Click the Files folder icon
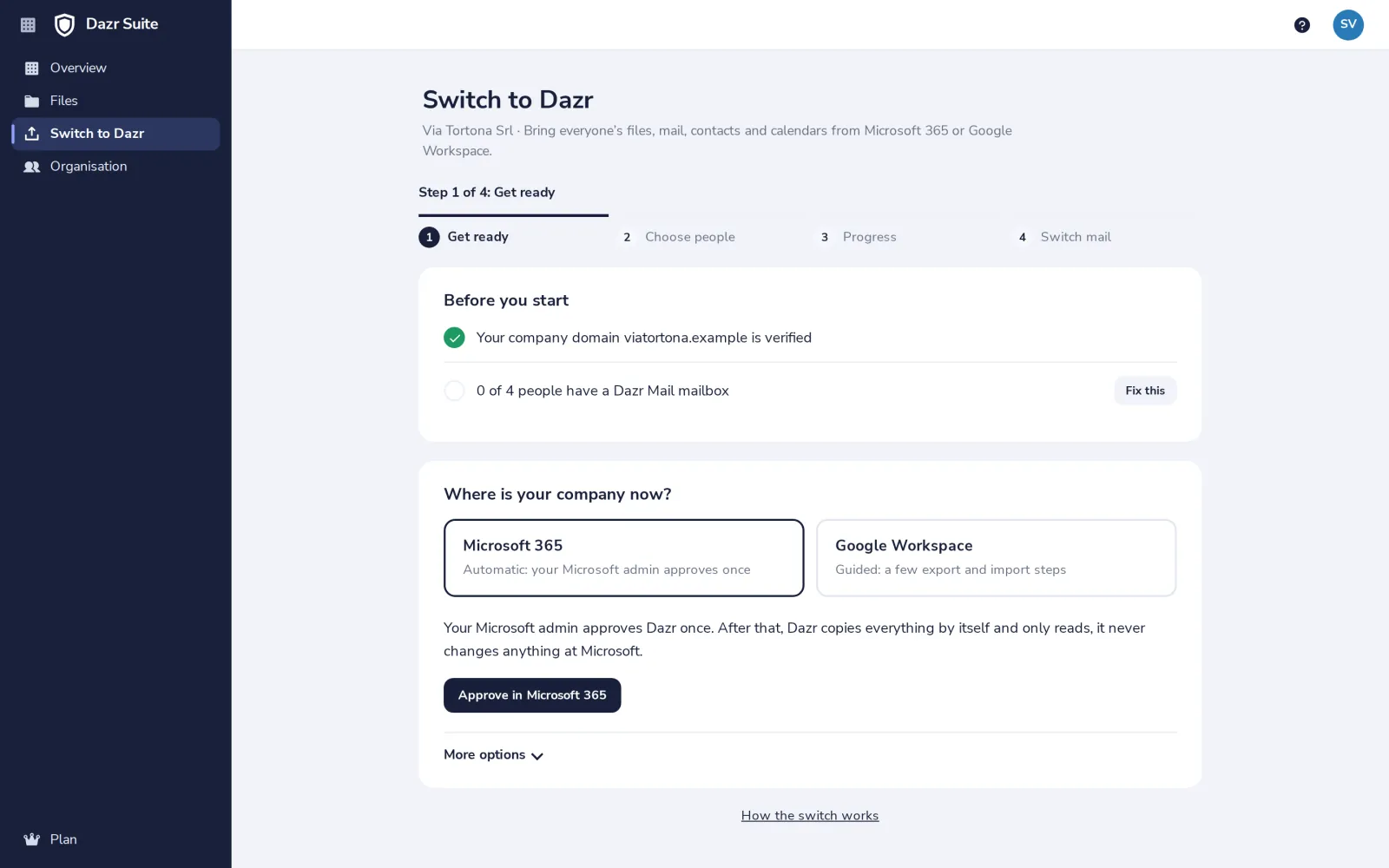The height and width of the screenshot is (868, 1389). coord(32,101)
